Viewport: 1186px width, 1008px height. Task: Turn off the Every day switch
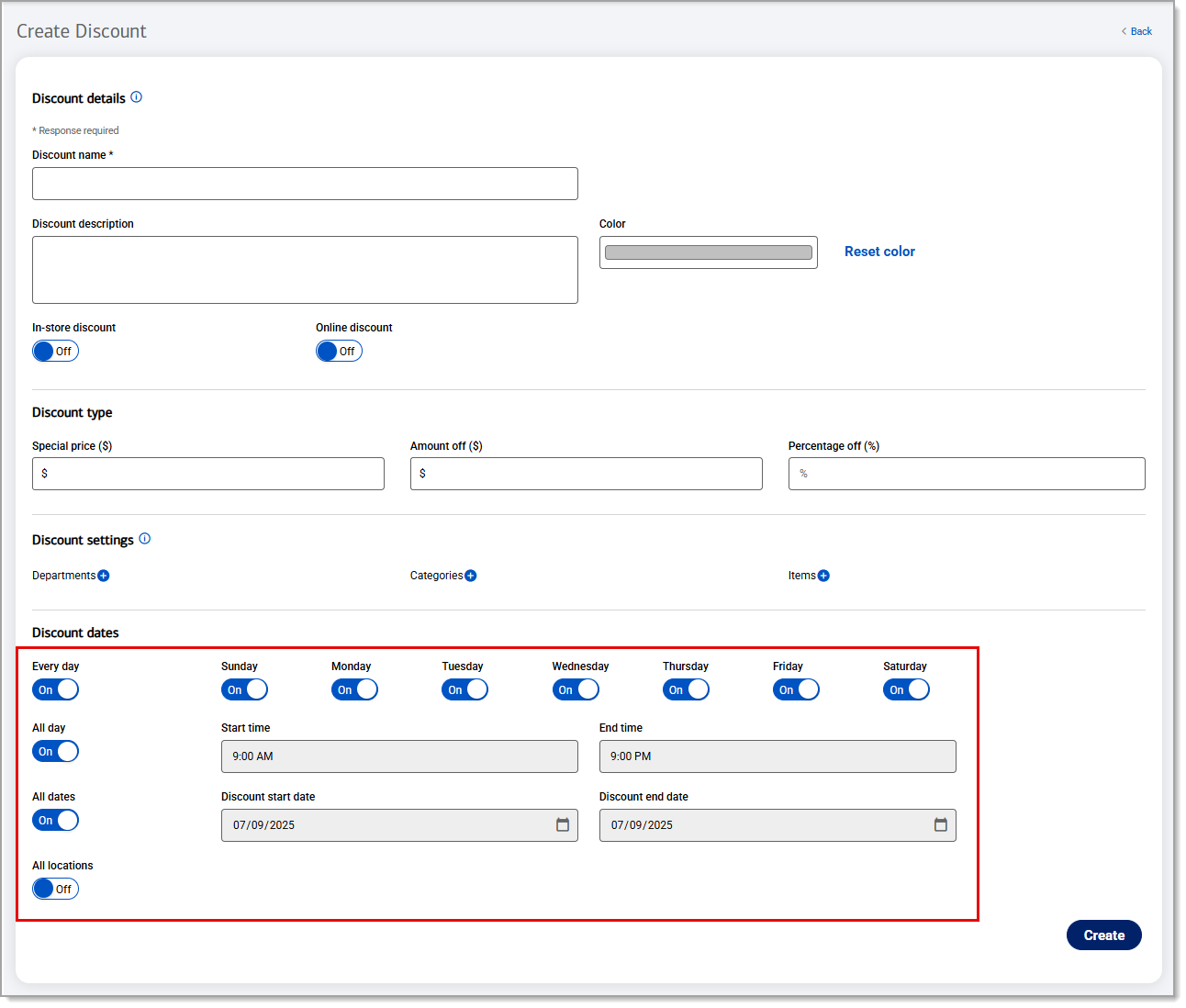pyautogui.click(x=56, y=690)
